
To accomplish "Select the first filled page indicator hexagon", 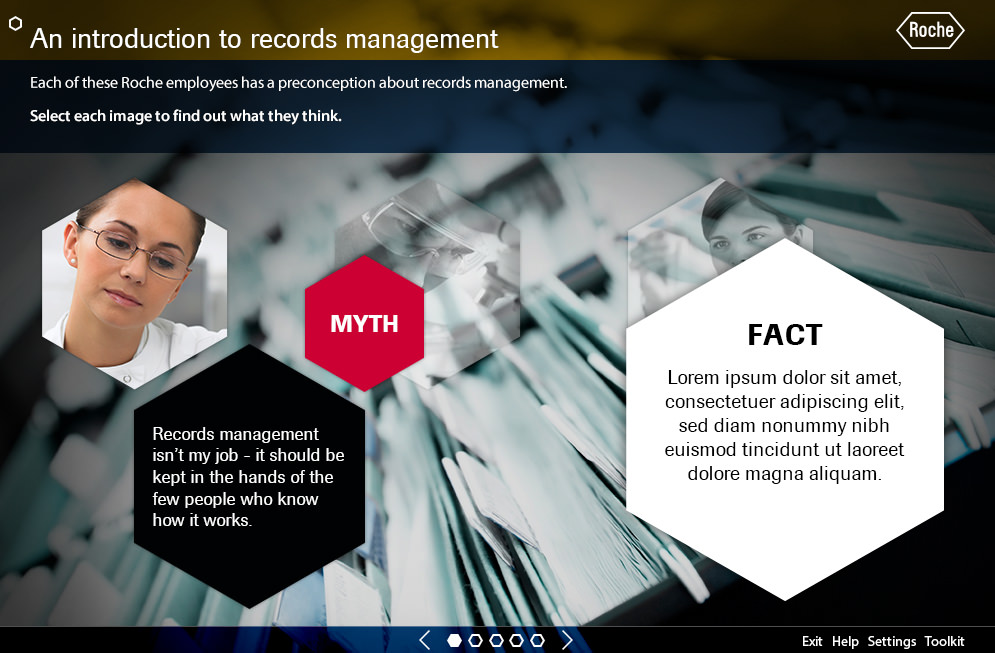I will [x=455, y=640].
